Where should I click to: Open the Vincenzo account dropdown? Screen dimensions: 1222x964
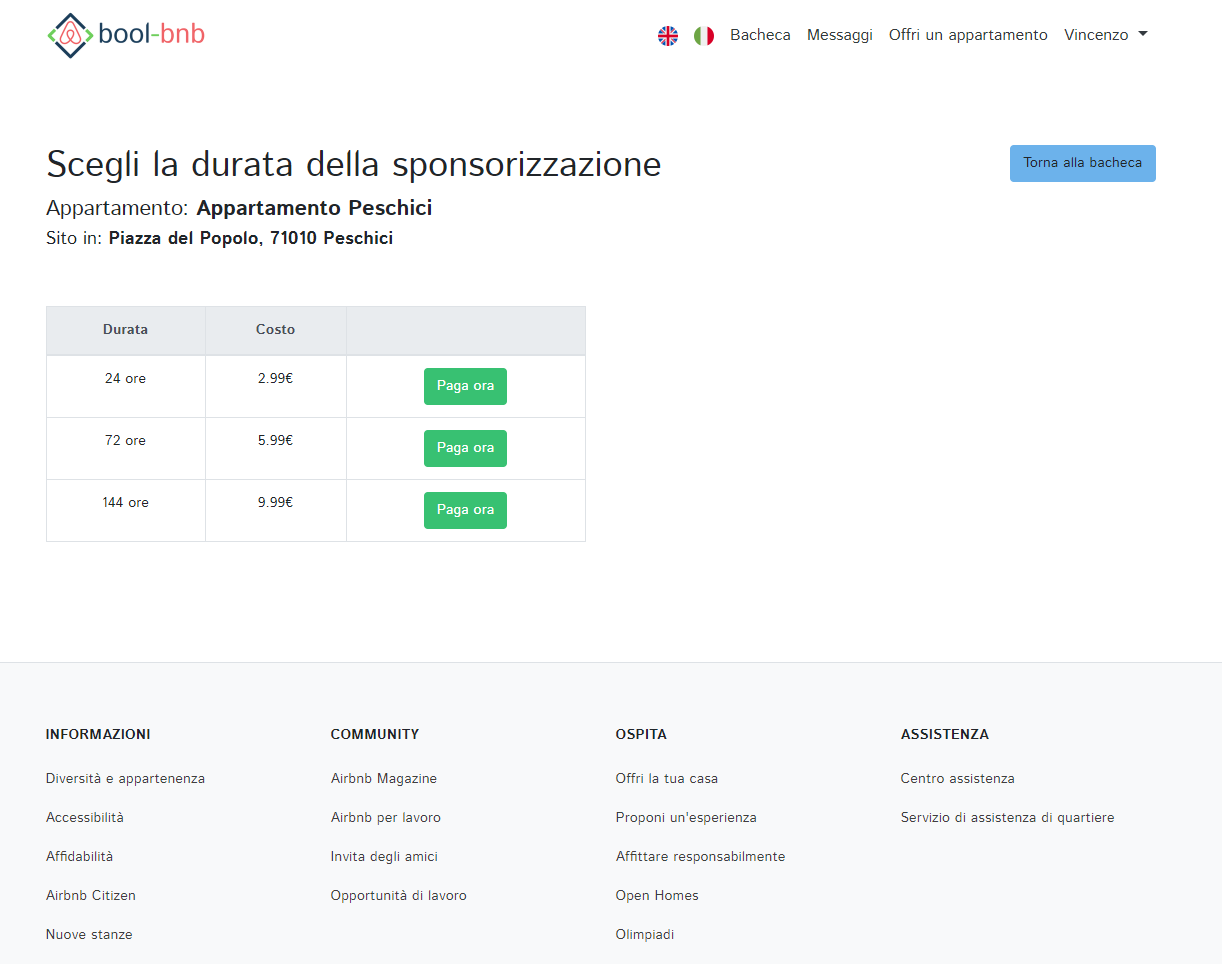pyautogui.click(x=1105, y=34)
